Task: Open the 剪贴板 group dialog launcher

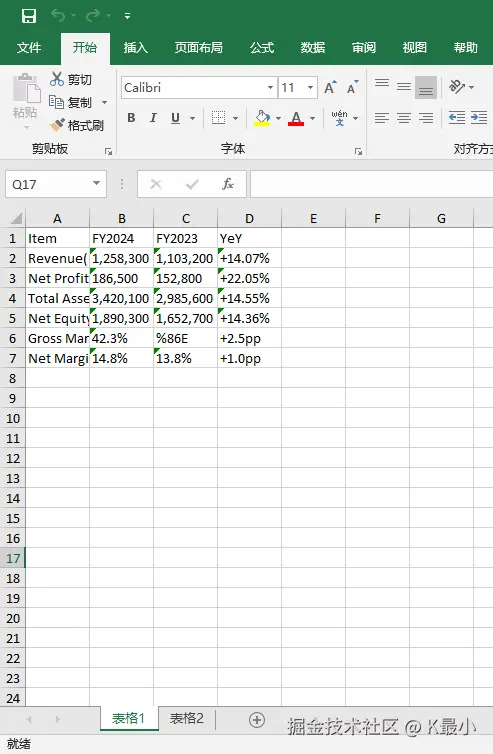Action: 108,151
